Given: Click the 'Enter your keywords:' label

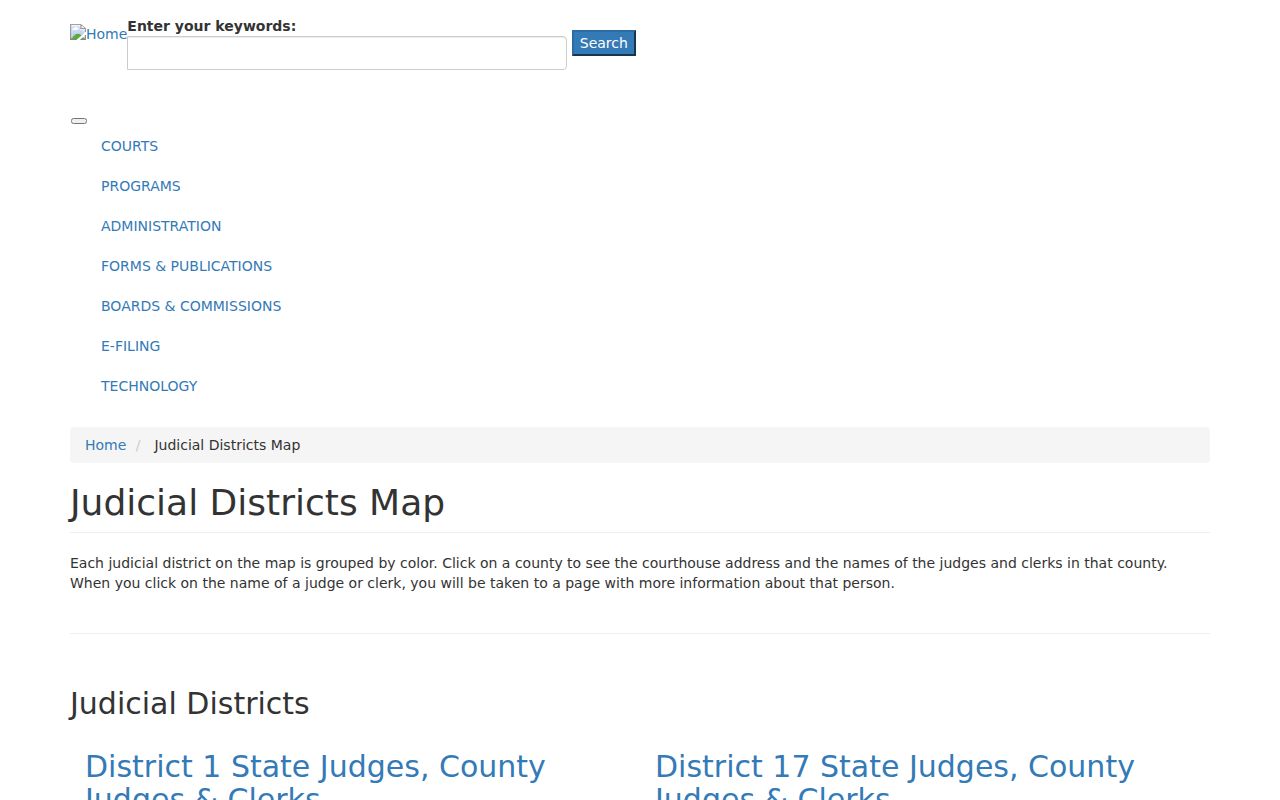Looking at the screenshot, I should pos(211,26).
